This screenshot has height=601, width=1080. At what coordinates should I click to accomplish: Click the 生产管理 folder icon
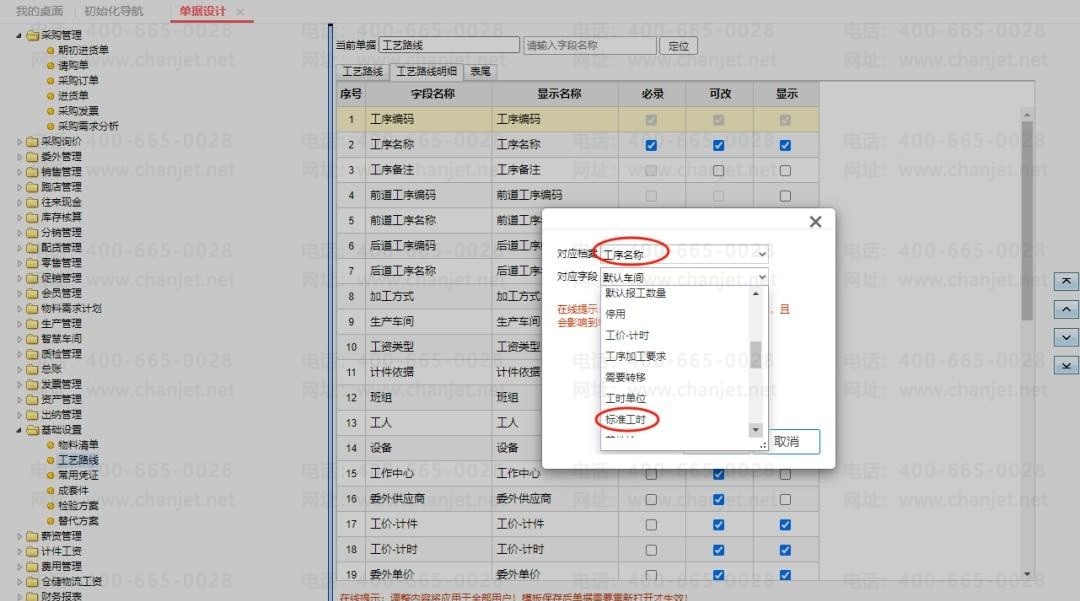tap(32, 324)
